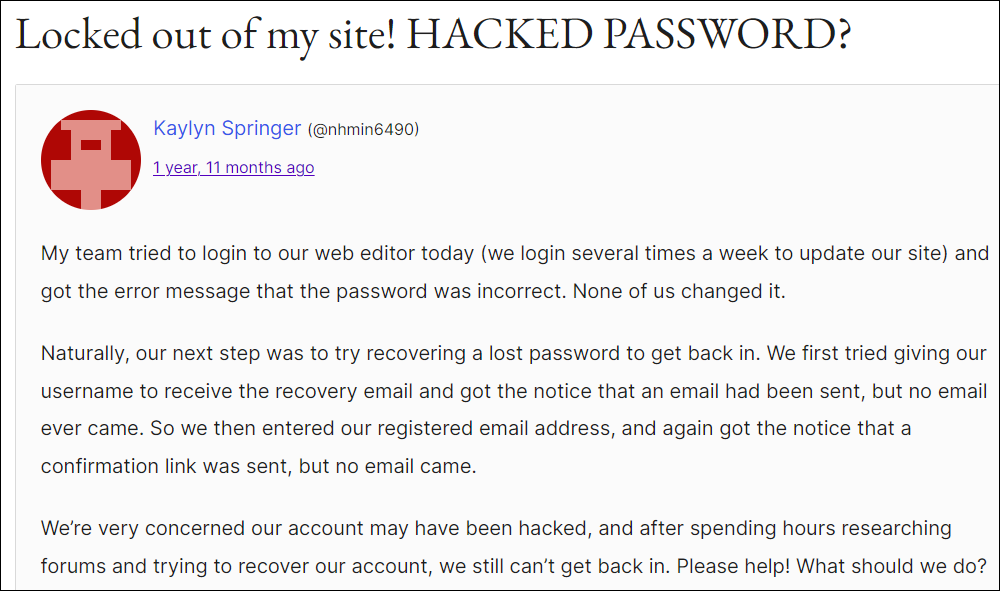Click the paragraph starting 'Naturally, our next step'
Image resolution: width=1000 pixels, height=591 pixels.
click(x=514, y=409)
